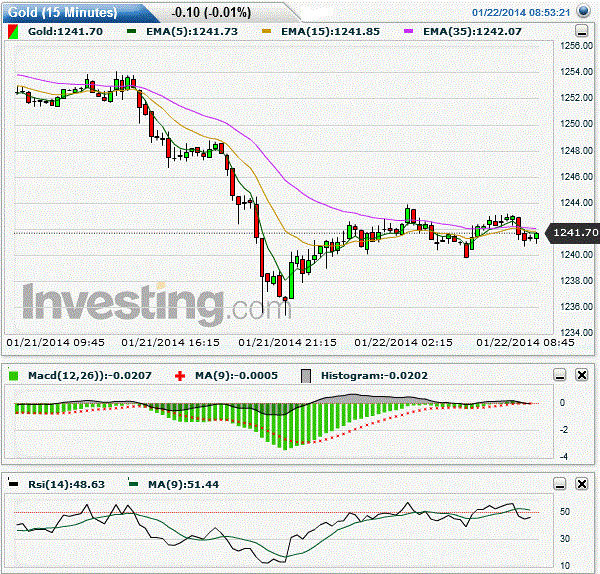Click the gray Histogram legend marker
This screenshot has width=600, height=574.
(306, 376)
